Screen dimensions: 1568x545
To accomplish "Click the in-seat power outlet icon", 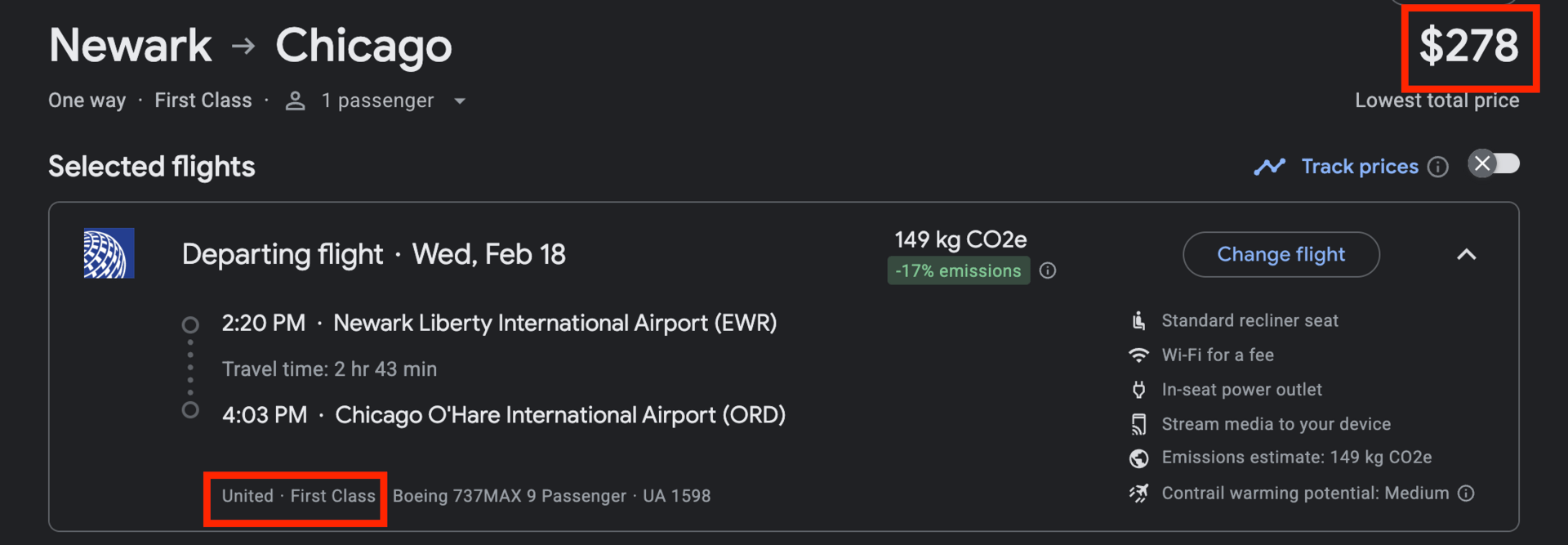I will pyautogui.click(x=1138, y=390).
